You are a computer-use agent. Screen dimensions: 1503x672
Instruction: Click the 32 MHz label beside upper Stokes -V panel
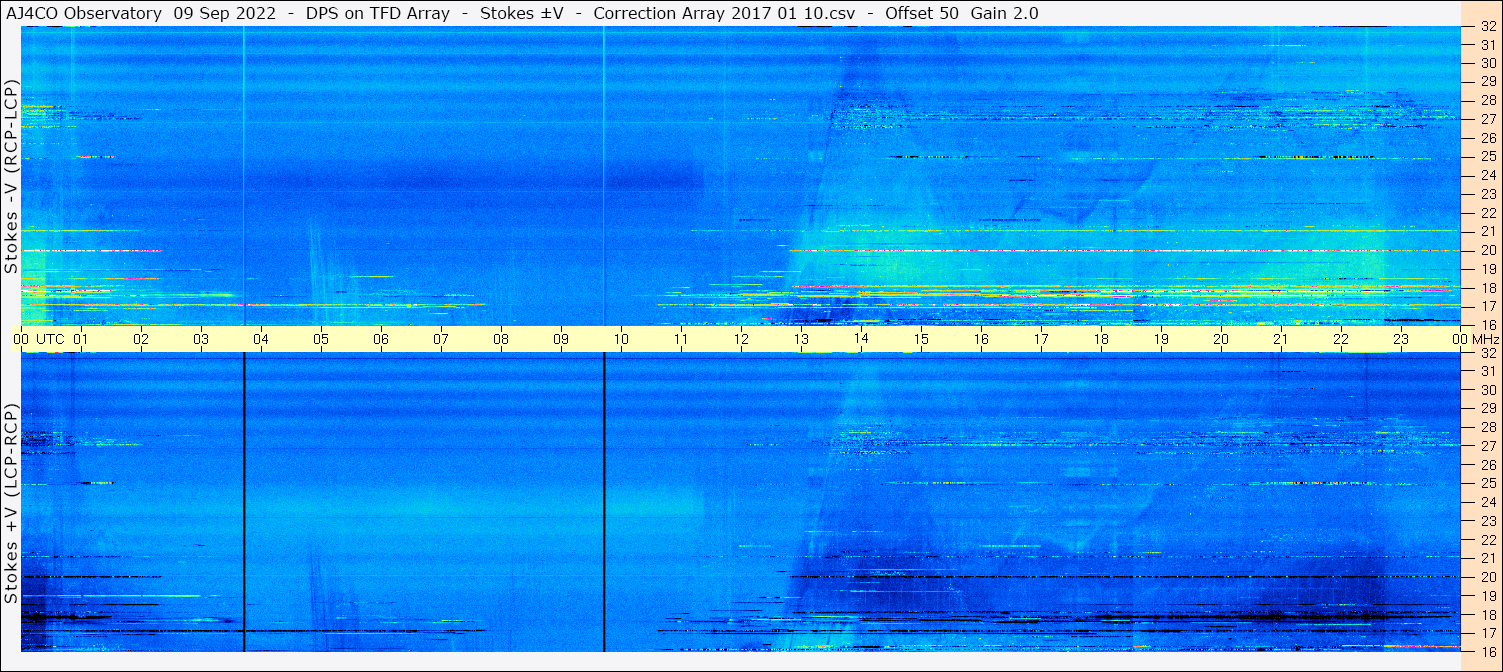click(1488, 27)
